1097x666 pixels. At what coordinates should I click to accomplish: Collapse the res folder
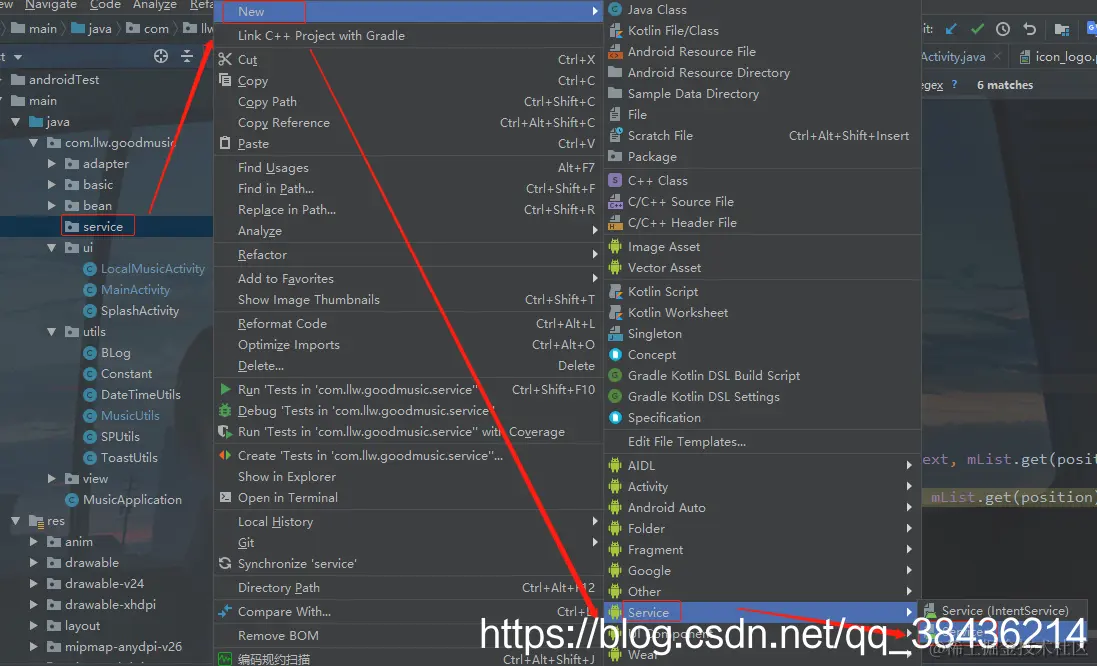(15, 520)
